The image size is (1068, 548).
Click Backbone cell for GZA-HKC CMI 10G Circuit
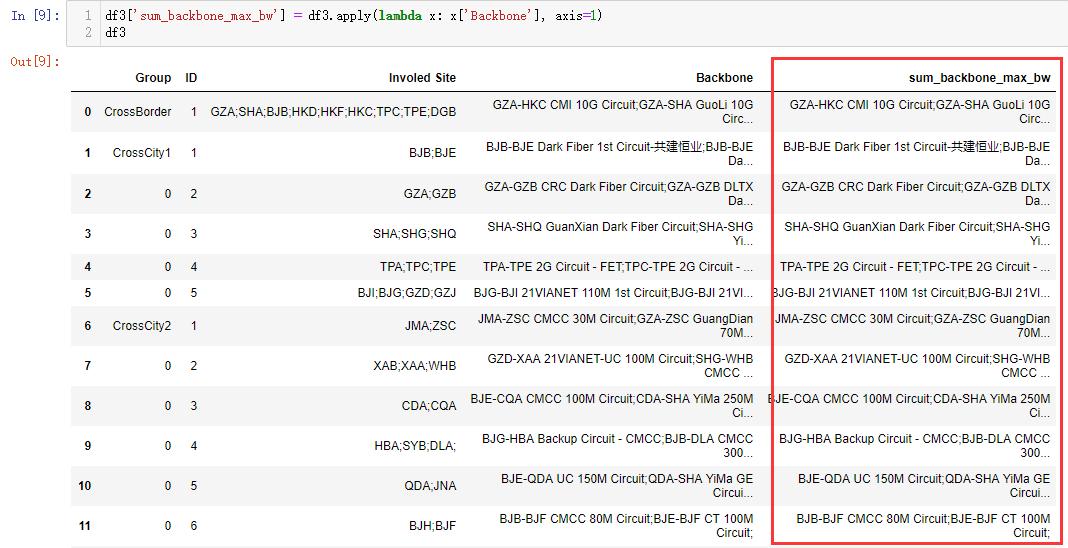(623, 112)
